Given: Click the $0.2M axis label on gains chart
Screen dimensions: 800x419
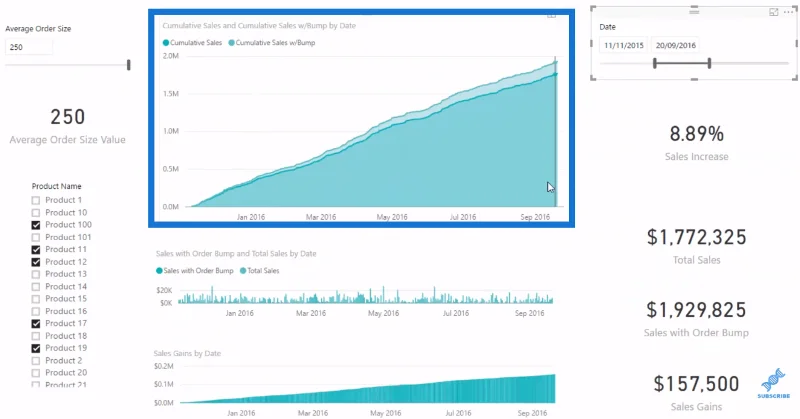Looking at the screenshot, I should tap(164, 366).
